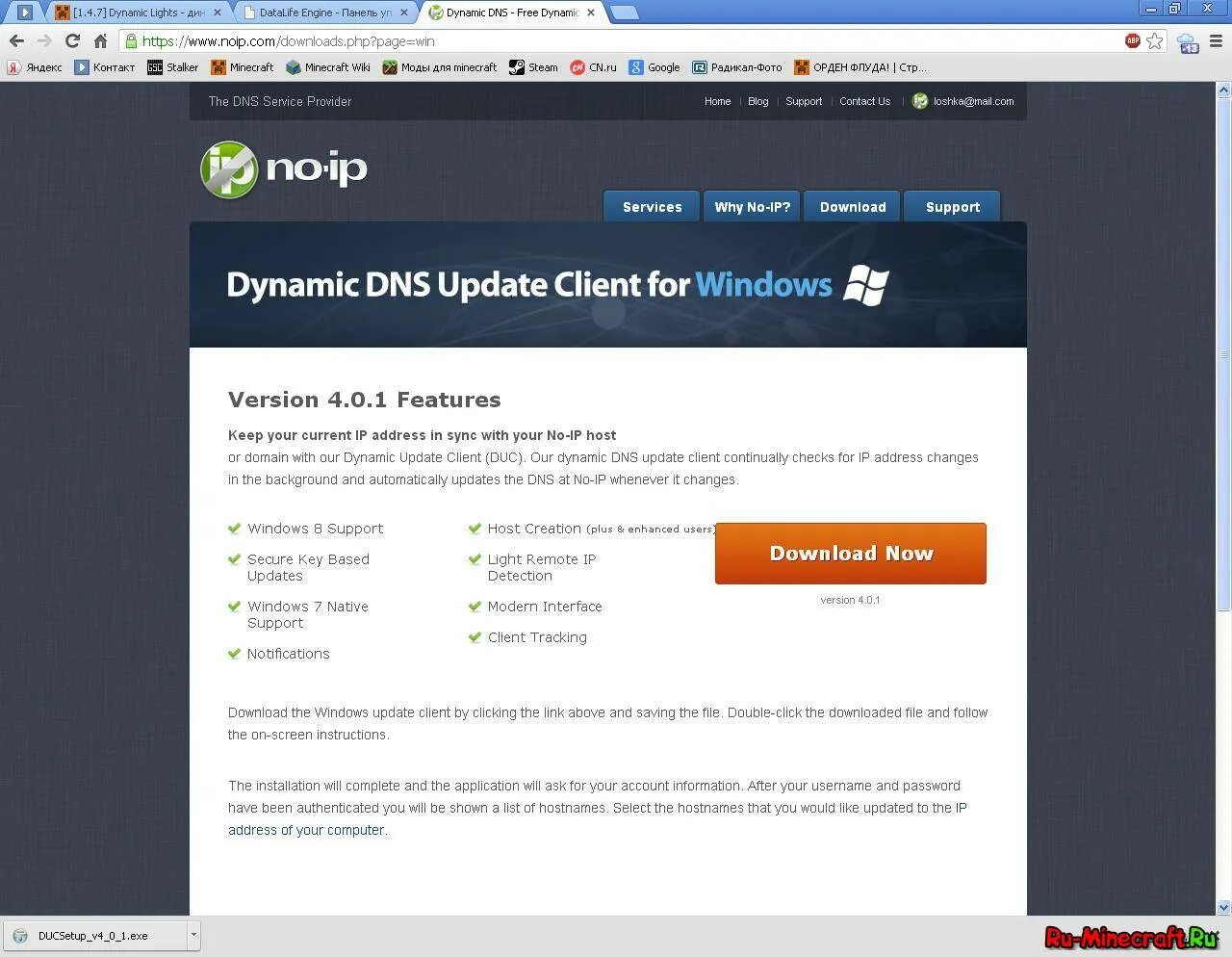Click the first pinned tab with play icon
1232x957 pixels.
click(25, 13)
